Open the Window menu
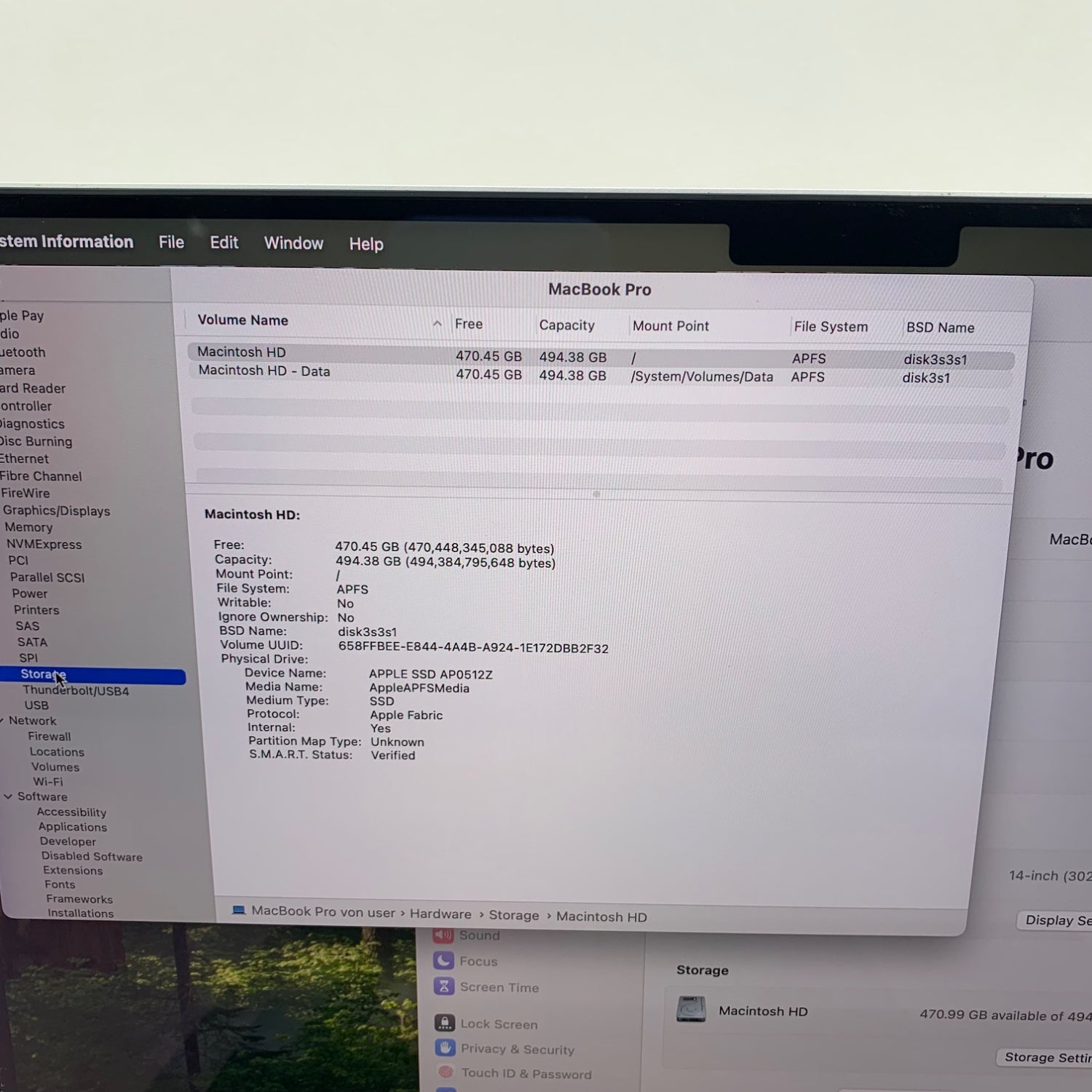This screenshot has height=1092, width=1092. tap(293, 243)
